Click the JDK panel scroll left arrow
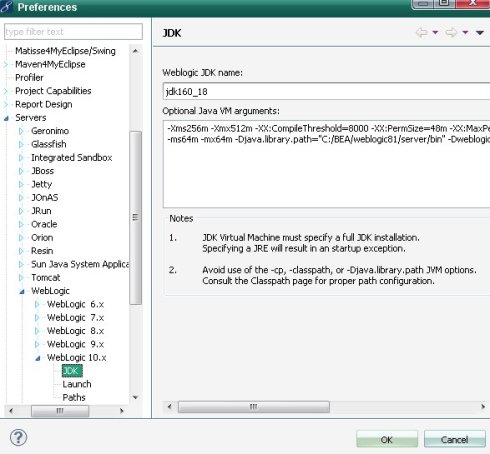490x454 pixels. [x=170, y=407]
